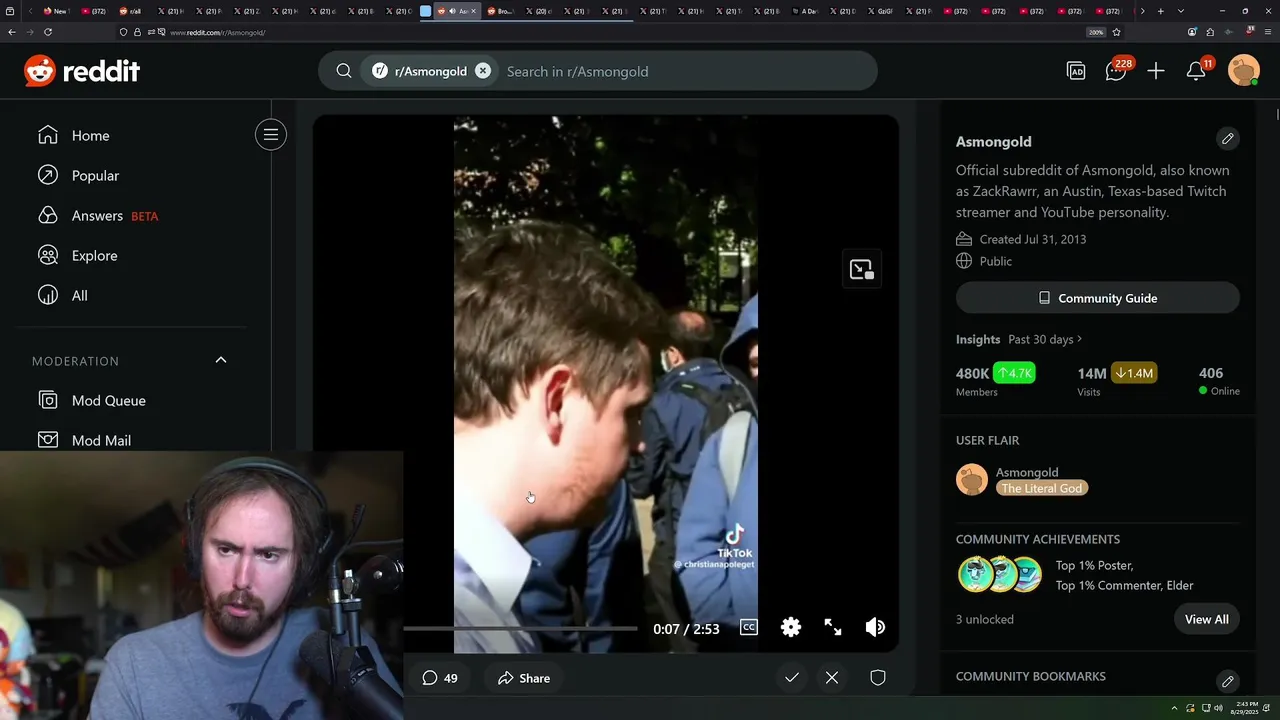
Task: Open notifications bell with 11 alerts
Action: point(1197,70)
